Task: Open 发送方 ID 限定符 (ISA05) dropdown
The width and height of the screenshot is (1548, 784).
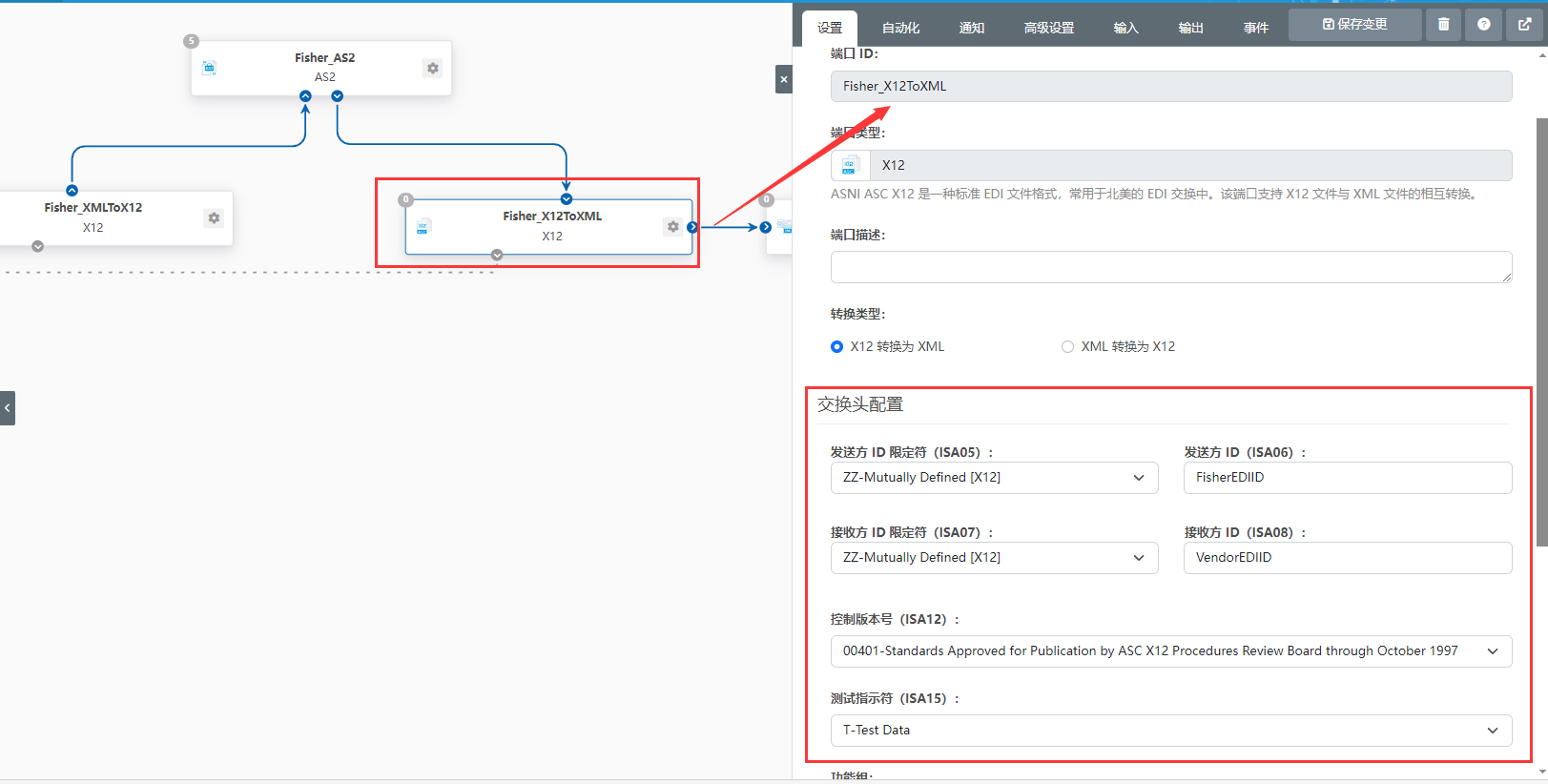Action: (994, 478)
